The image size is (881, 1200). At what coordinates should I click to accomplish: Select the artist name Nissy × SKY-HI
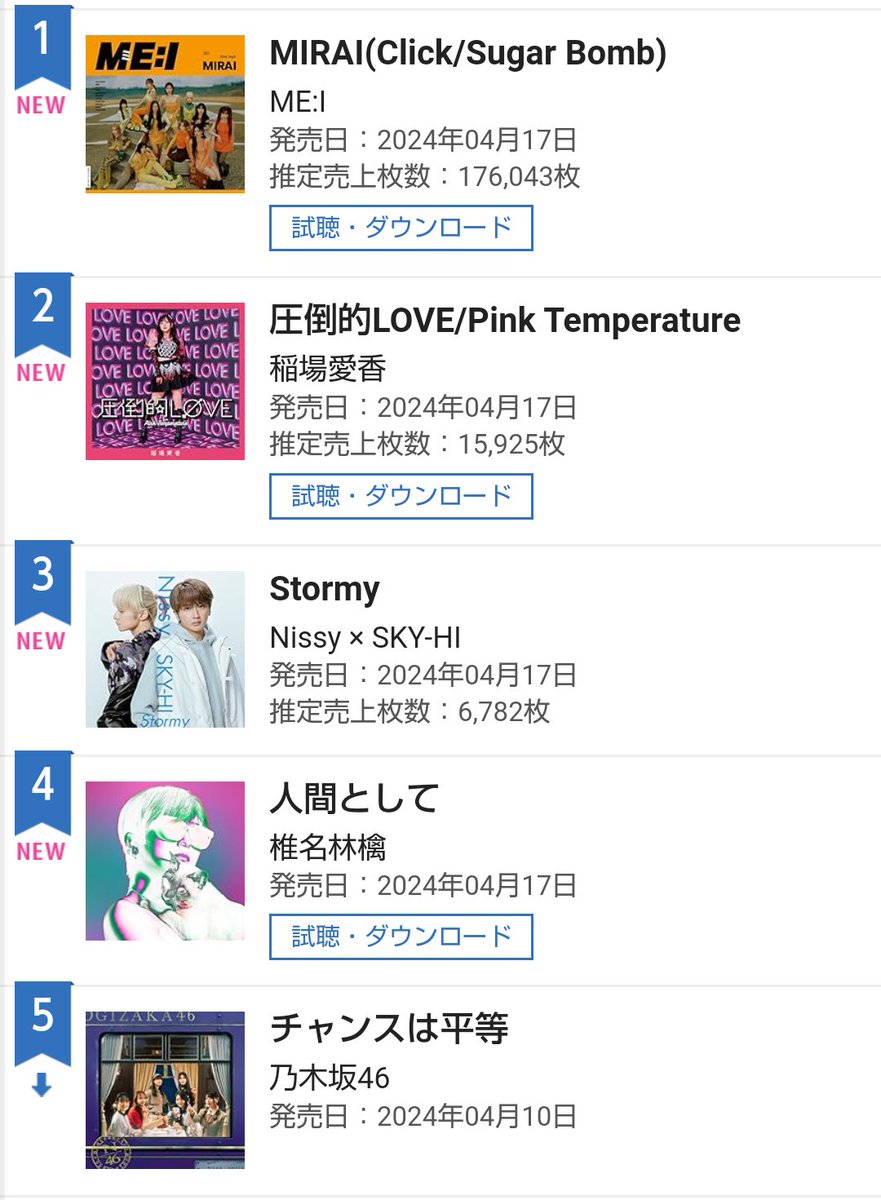click(365, 637)
